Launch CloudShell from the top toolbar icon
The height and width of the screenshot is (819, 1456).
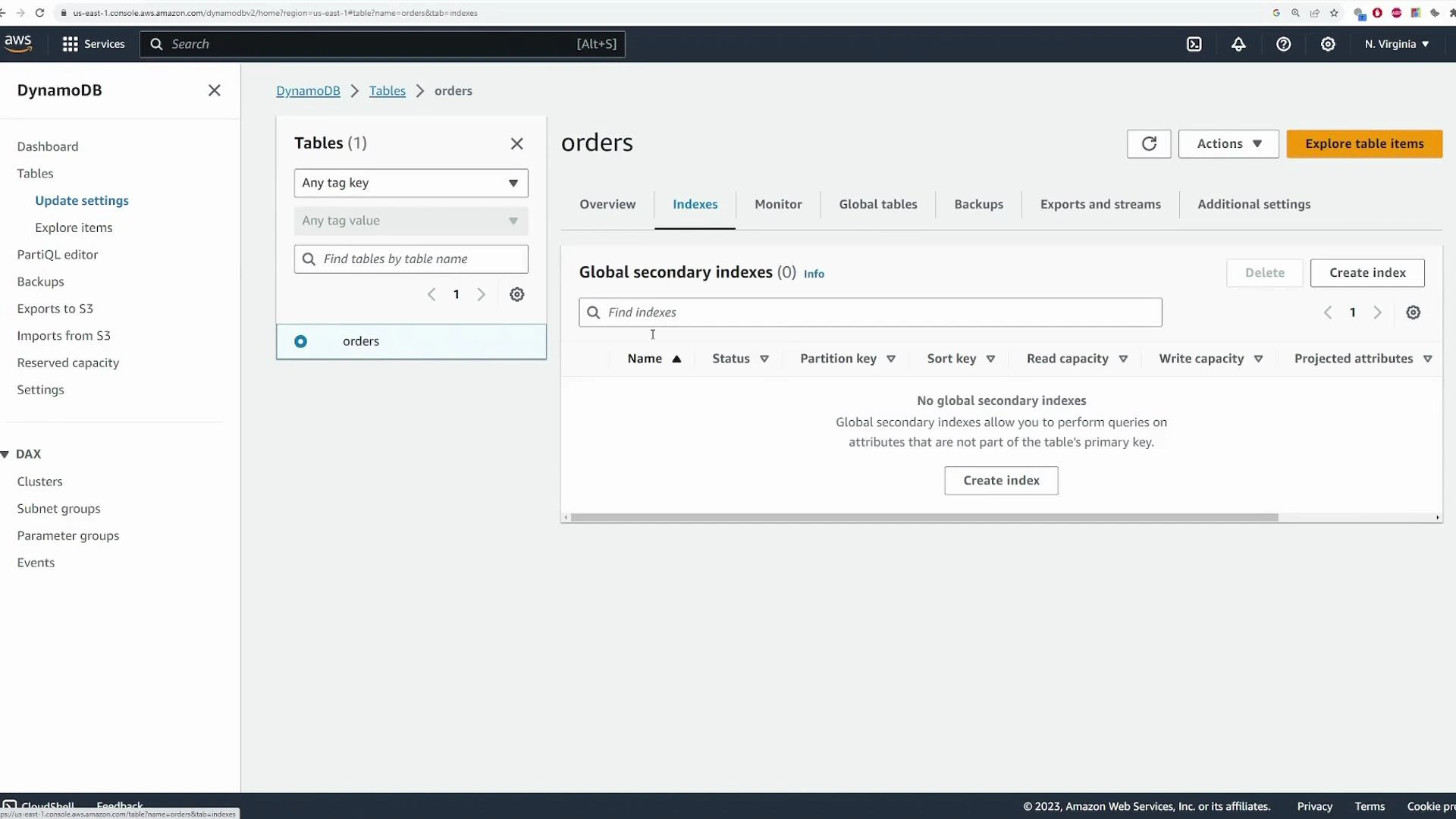[x=1194, y=44]
